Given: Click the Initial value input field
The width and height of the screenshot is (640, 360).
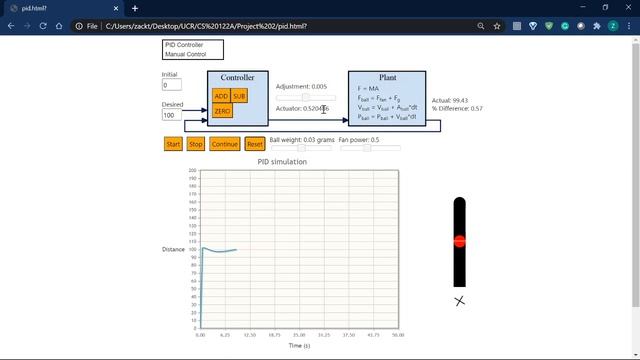Looking at the screenshot, I should click(172, 85).
